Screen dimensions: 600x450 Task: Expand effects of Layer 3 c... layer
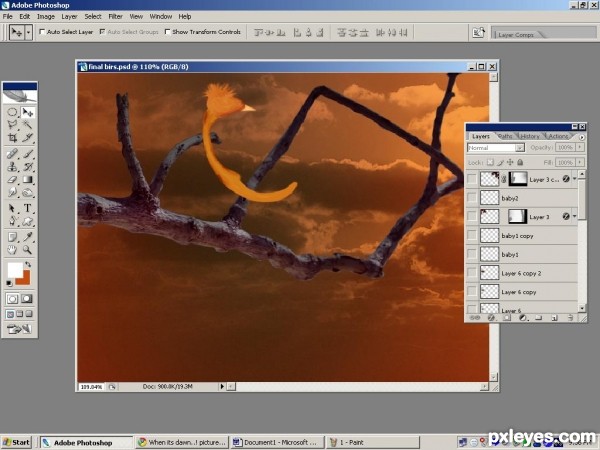pyautogui.click(x=574, y=179)
